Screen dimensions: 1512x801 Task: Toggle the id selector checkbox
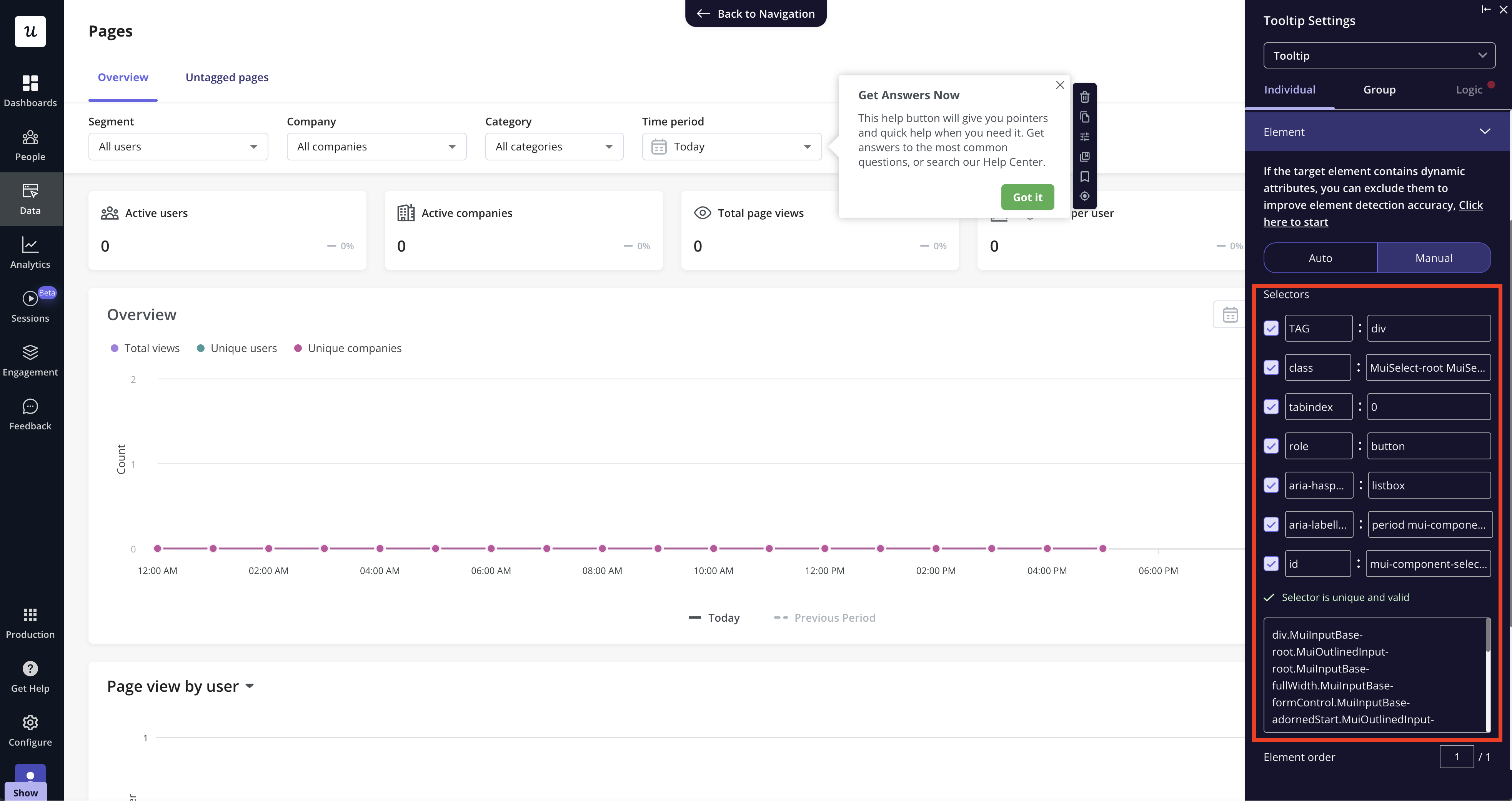point(1271,564)
